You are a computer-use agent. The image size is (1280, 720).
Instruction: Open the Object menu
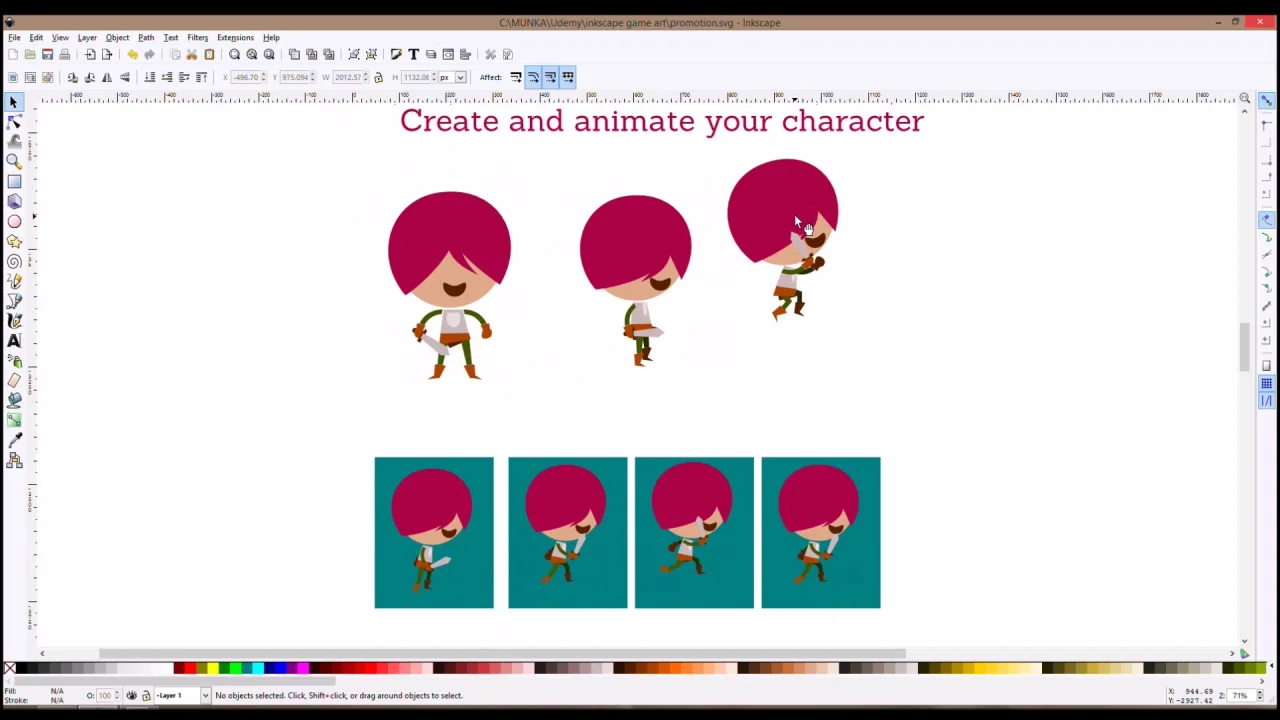click(x=117, y=37)
